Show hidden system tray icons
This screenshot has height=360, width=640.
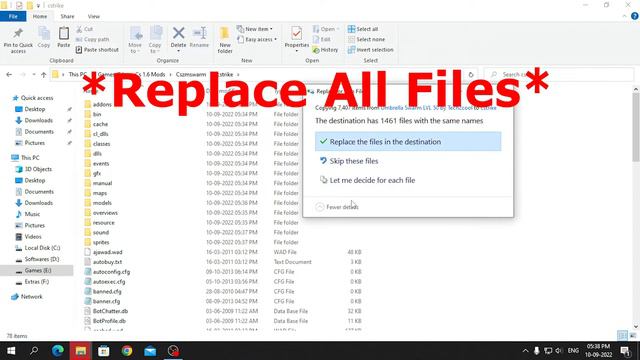pos(525,351)
